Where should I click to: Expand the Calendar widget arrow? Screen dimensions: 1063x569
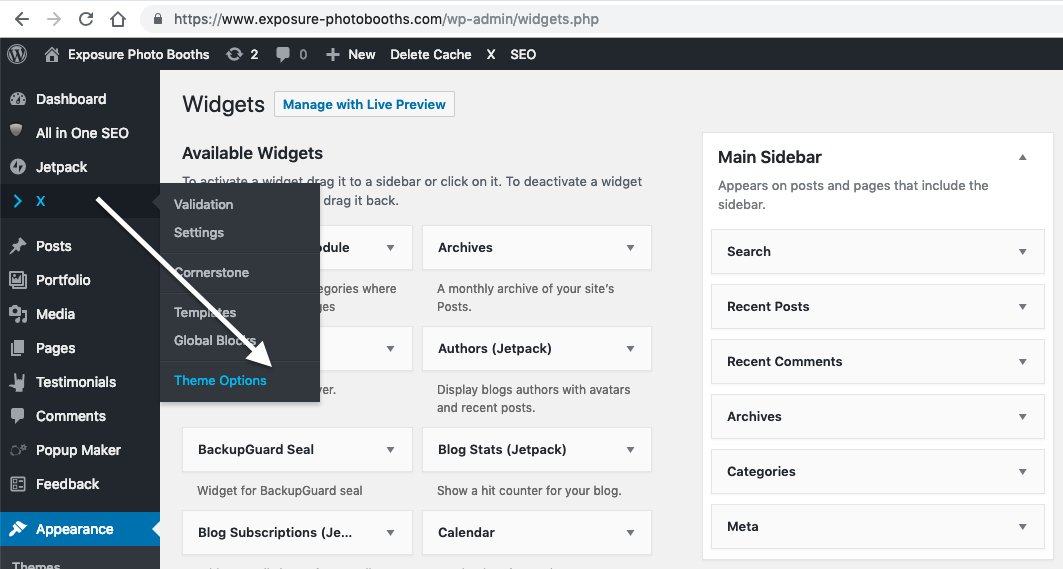tap(630, 533)
